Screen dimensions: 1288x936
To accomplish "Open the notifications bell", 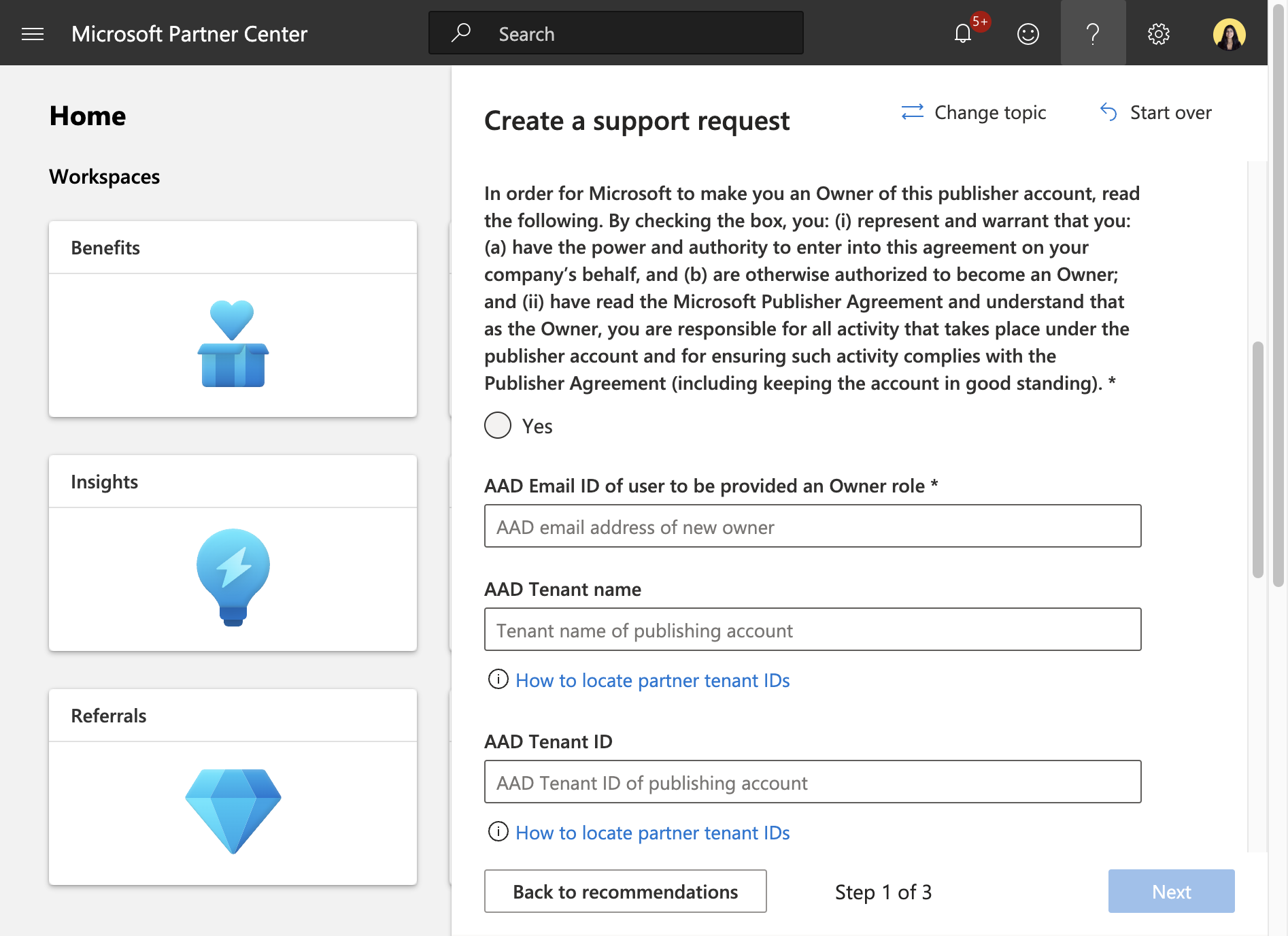I will click(963, 33).
